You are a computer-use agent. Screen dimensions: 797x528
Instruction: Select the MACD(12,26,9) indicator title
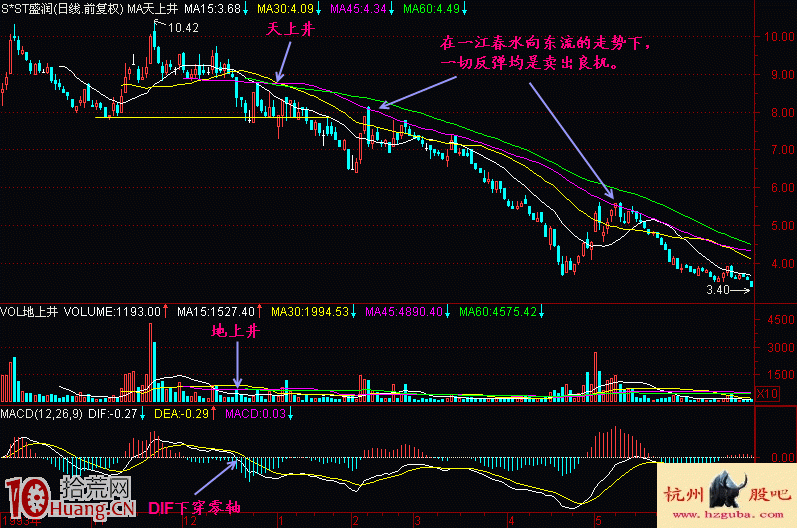click(41, 414)
